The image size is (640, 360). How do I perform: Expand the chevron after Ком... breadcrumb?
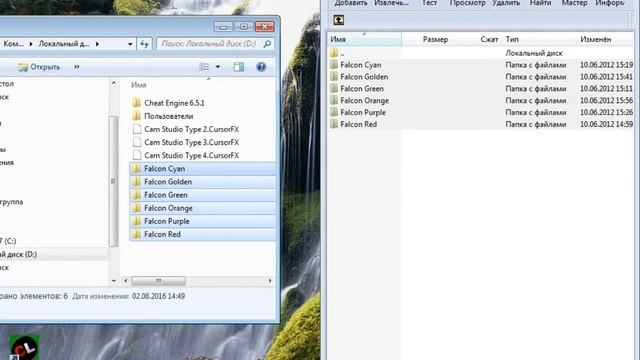coord(31,44)
